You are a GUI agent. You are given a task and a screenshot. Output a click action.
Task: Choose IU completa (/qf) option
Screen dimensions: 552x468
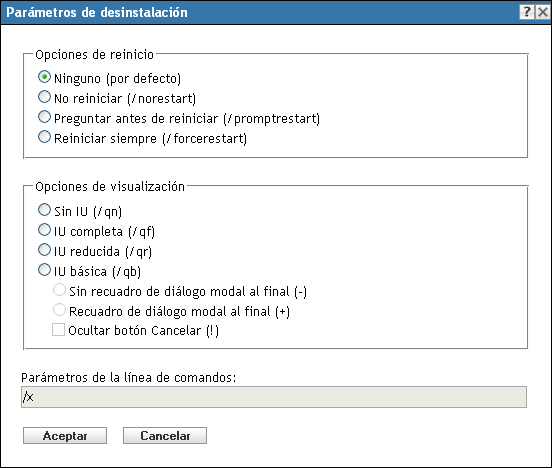(44, 230)
